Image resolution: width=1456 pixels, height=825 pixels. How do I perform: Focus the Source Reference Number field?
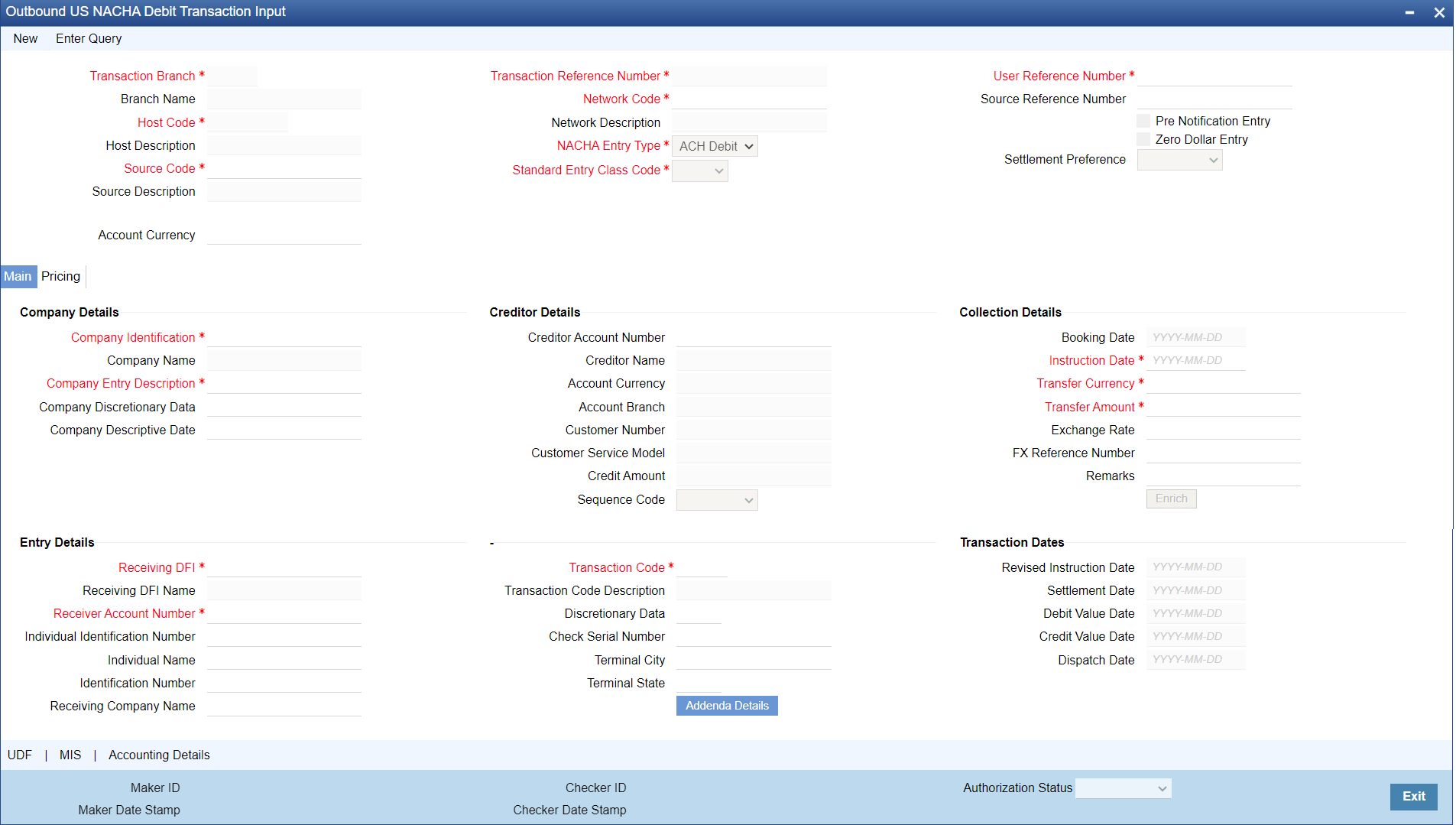coord(1214,99)
